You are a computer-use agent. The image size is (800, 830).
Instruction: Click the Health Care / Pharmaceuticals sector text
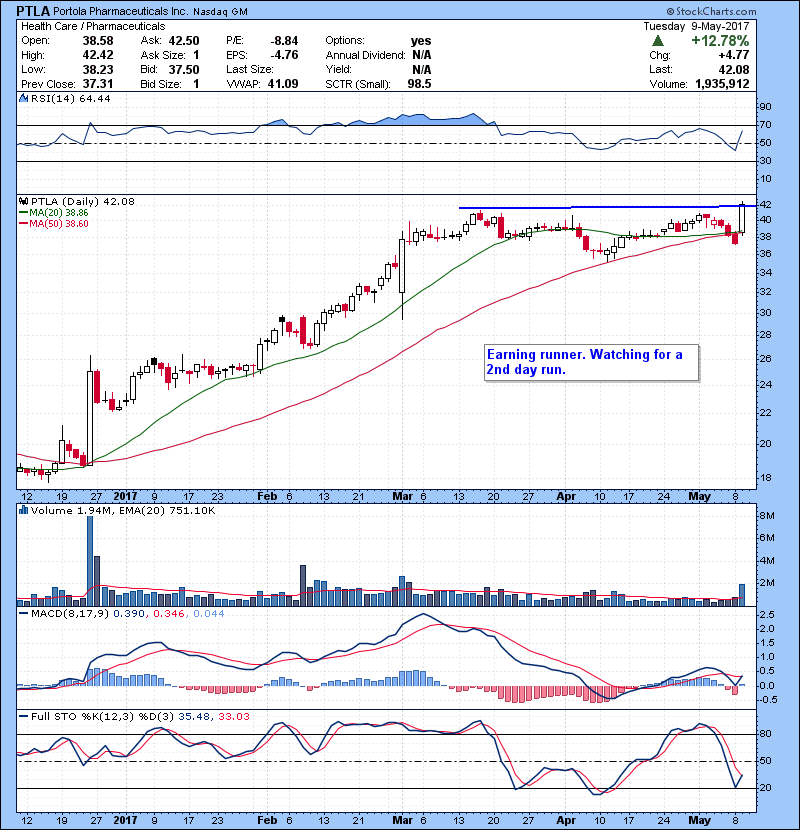coord(93,26)
